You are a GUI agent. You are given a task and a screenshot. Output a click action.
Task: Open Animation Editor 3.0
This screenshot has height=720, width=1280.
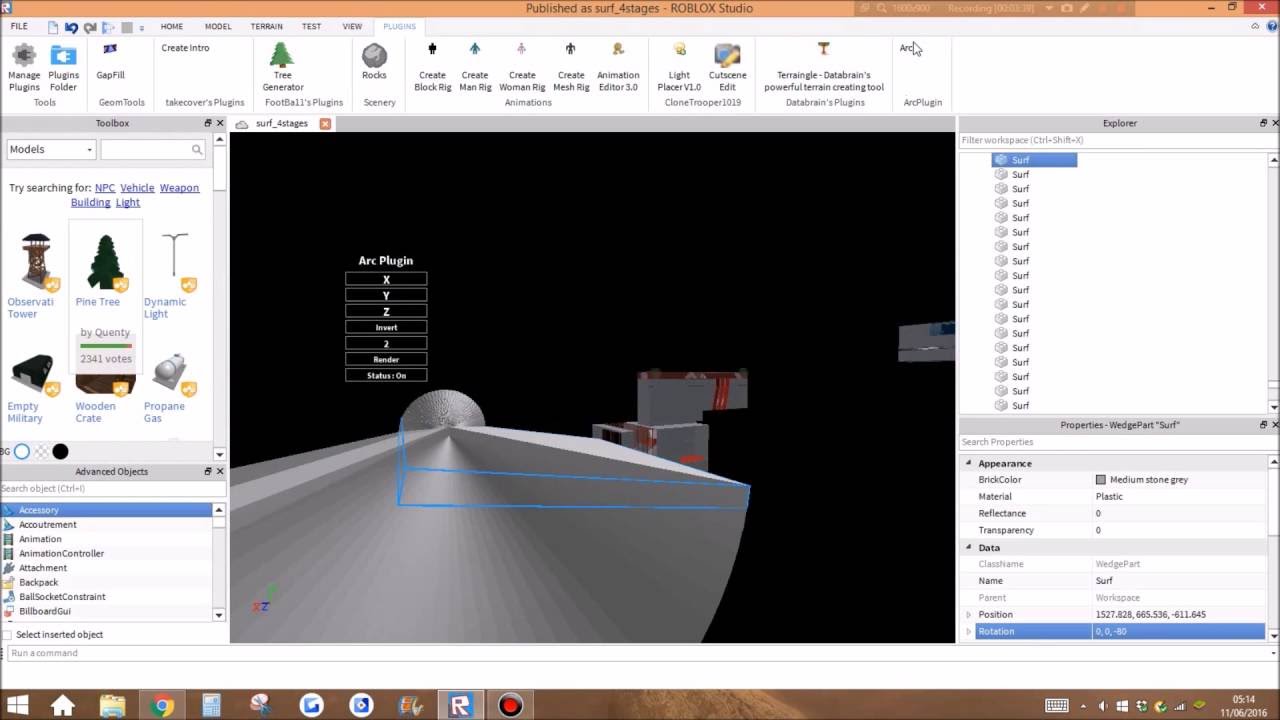[x=618, y=67]
